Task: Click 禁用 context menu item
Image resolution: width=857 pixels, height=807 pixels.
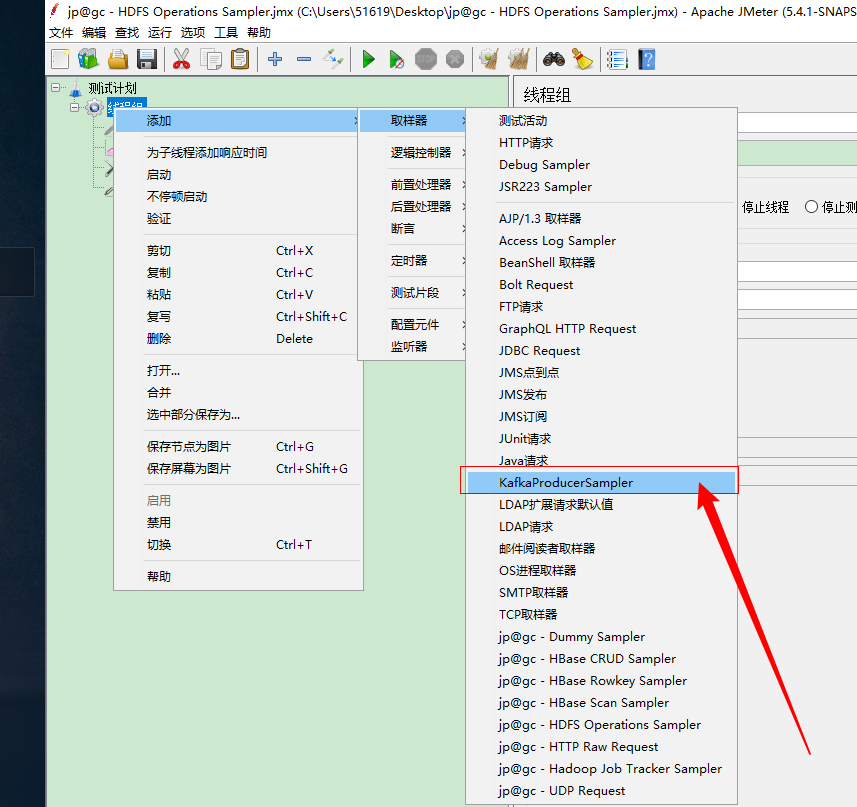Action: click(238, 522)
